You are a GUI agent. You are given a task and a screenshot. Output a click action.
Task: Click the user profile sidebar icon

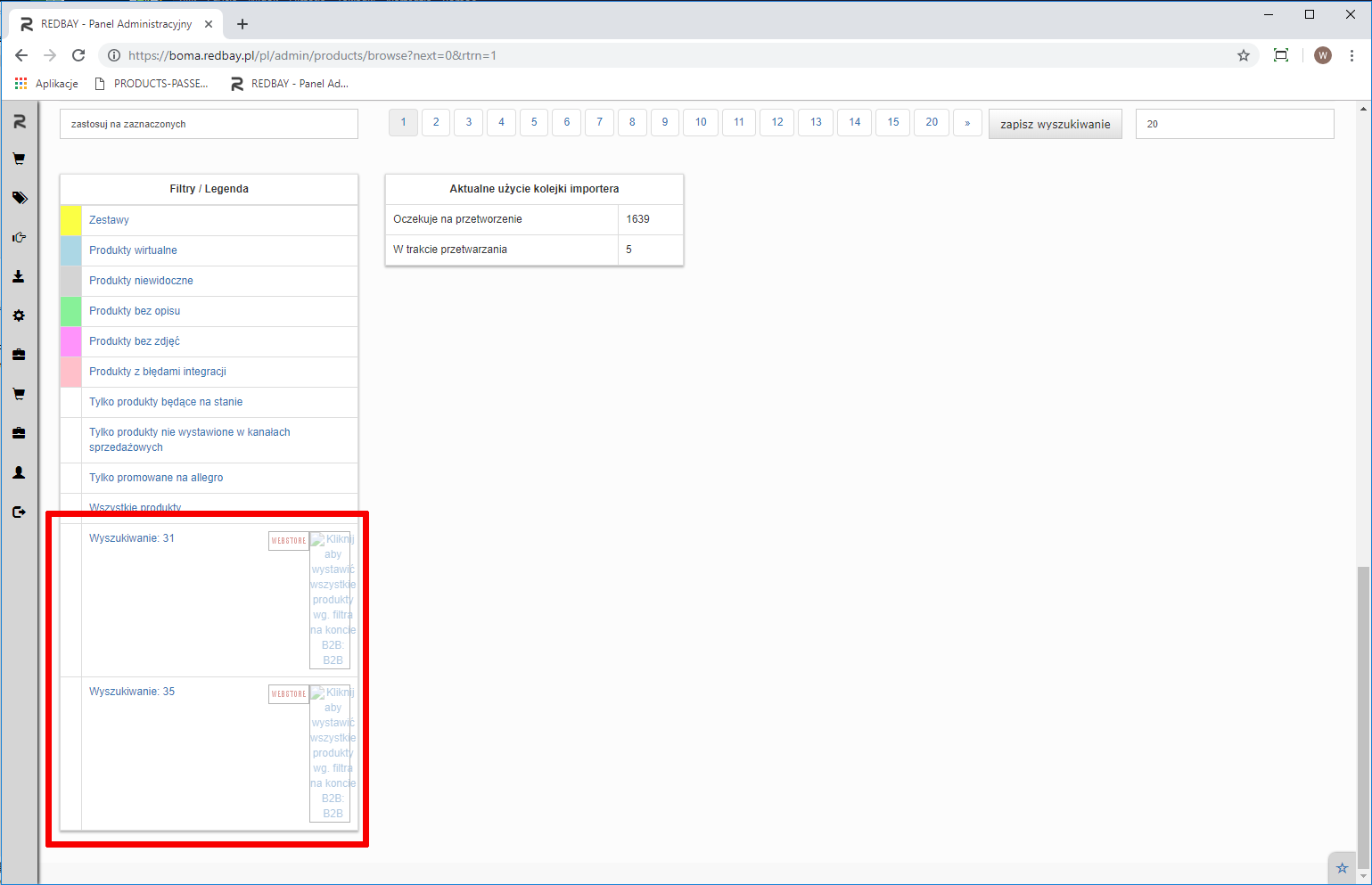point(19,472)
